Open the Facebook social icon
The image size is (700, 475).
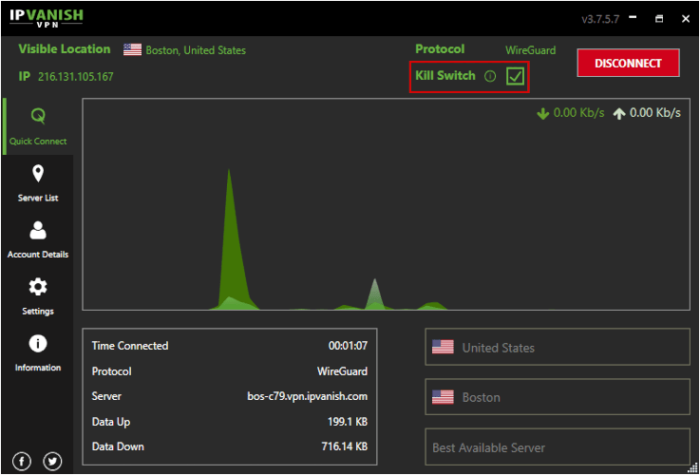(22, 462)
